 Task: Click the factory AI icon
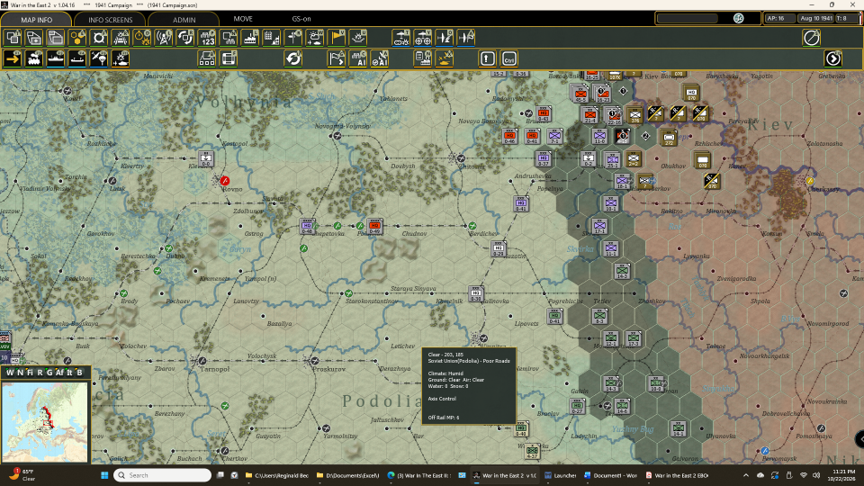pyautogui.click(x=358, y=59)
